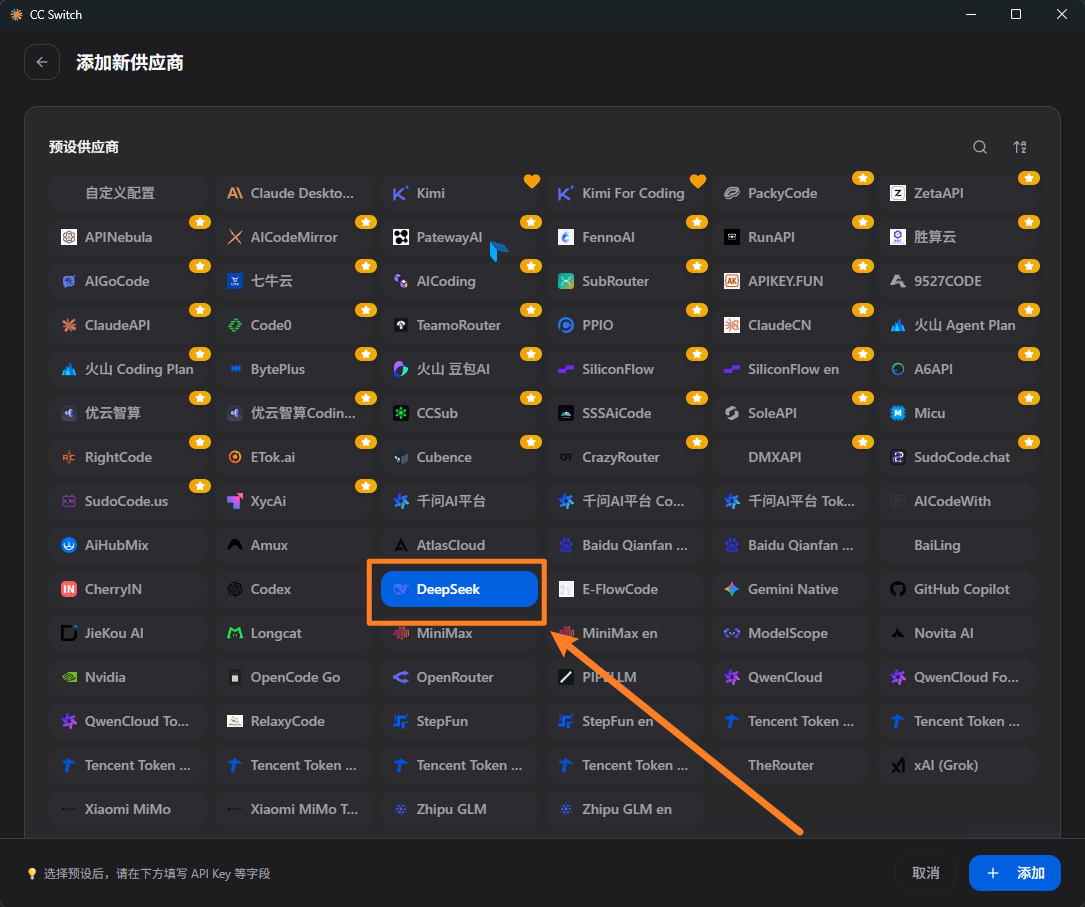The image size is (1085, 907).
Task: Select the 9527CODE preset
Action: coord(957,281)
